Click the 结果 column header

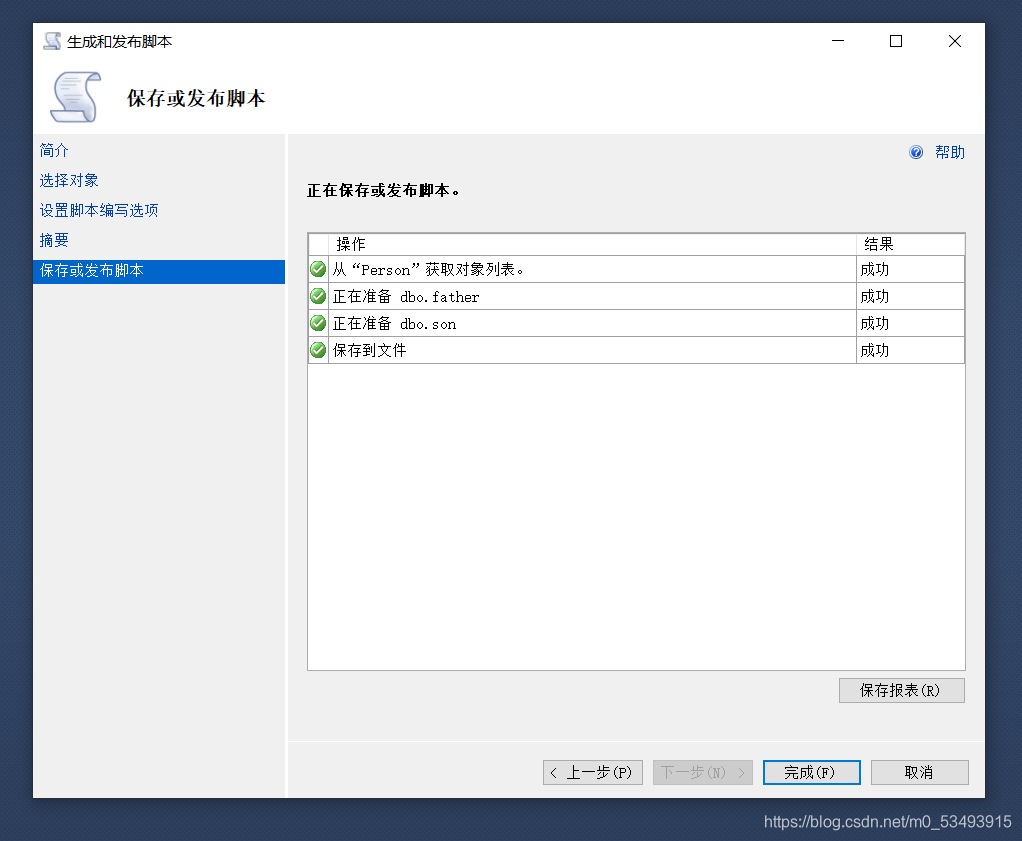pyautogui.click(x=880, y=243)
